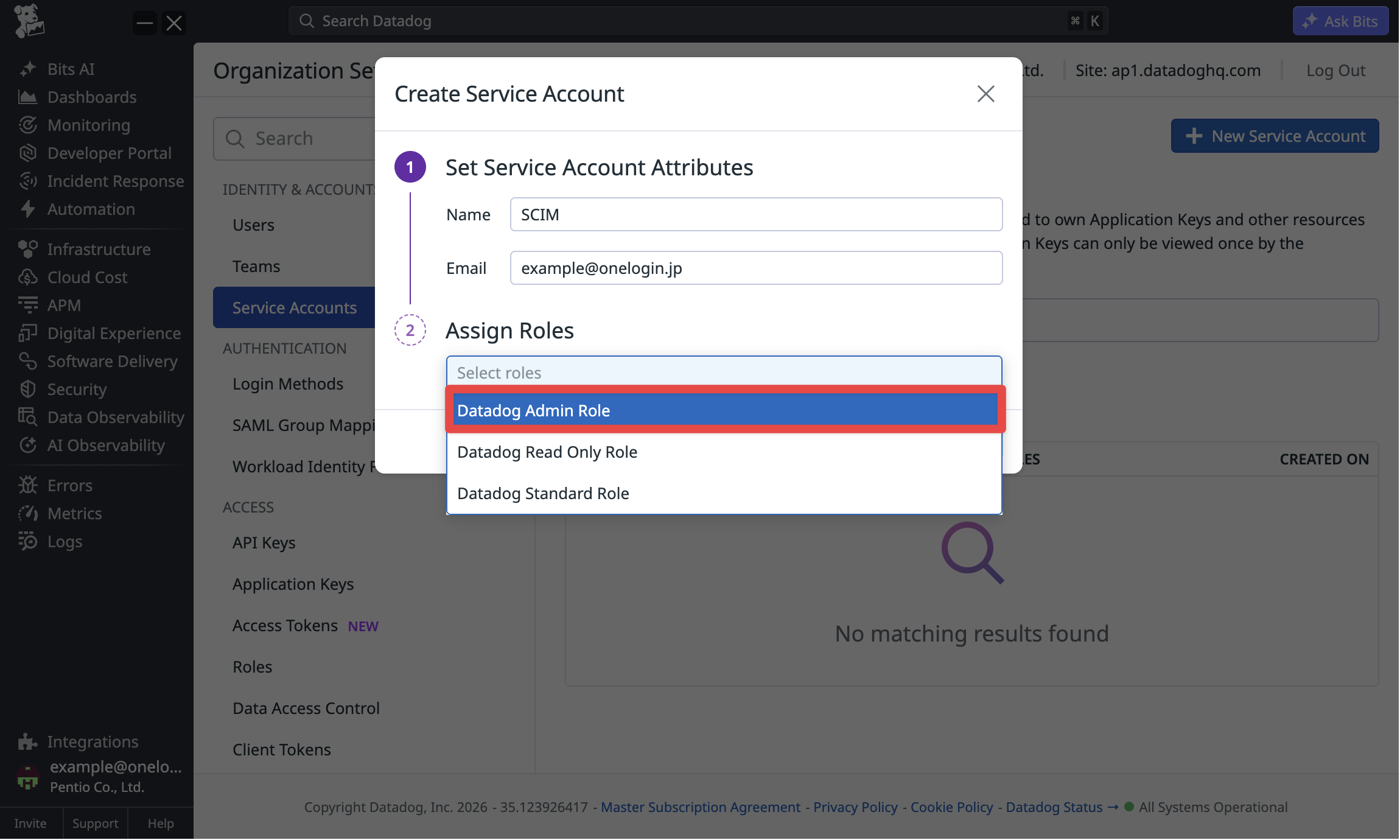Click the New Service Account button
This screenshot has width=1400, height=840.
1275,136
